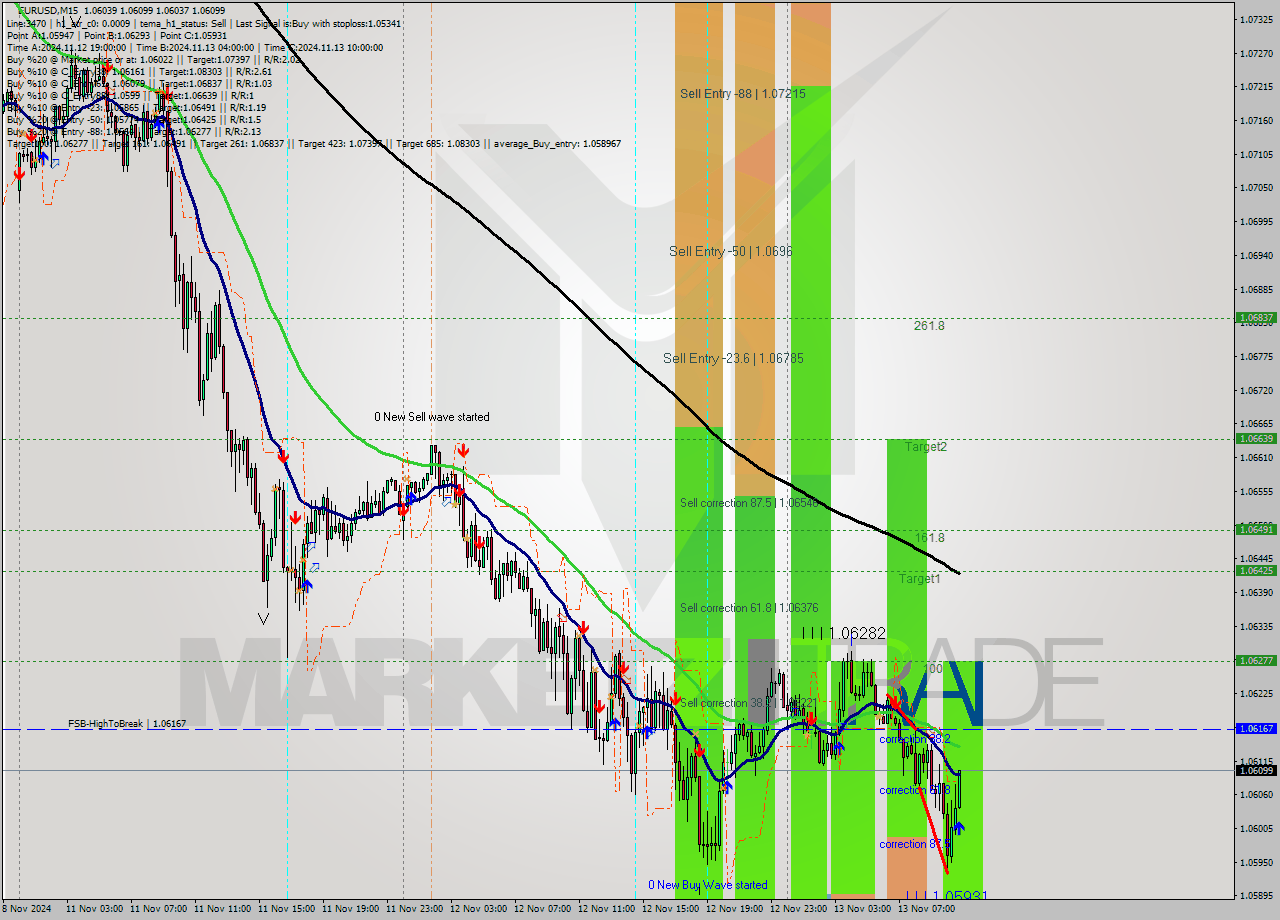
Task: Click the 1.06005 price axis value
Action: click(x=1256, y=828)
